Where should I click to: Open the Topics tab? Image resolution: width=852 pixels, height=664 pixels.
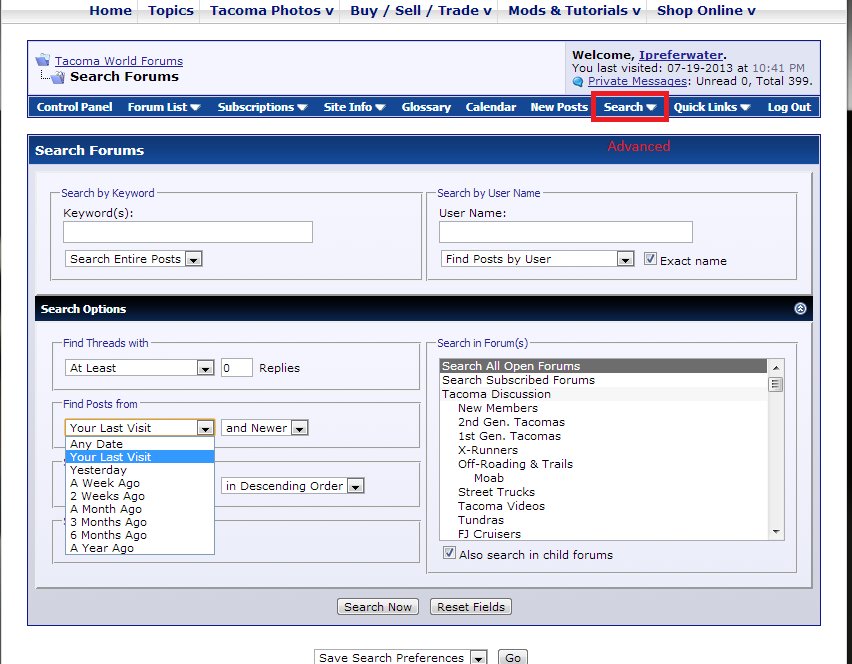(171, 10)
